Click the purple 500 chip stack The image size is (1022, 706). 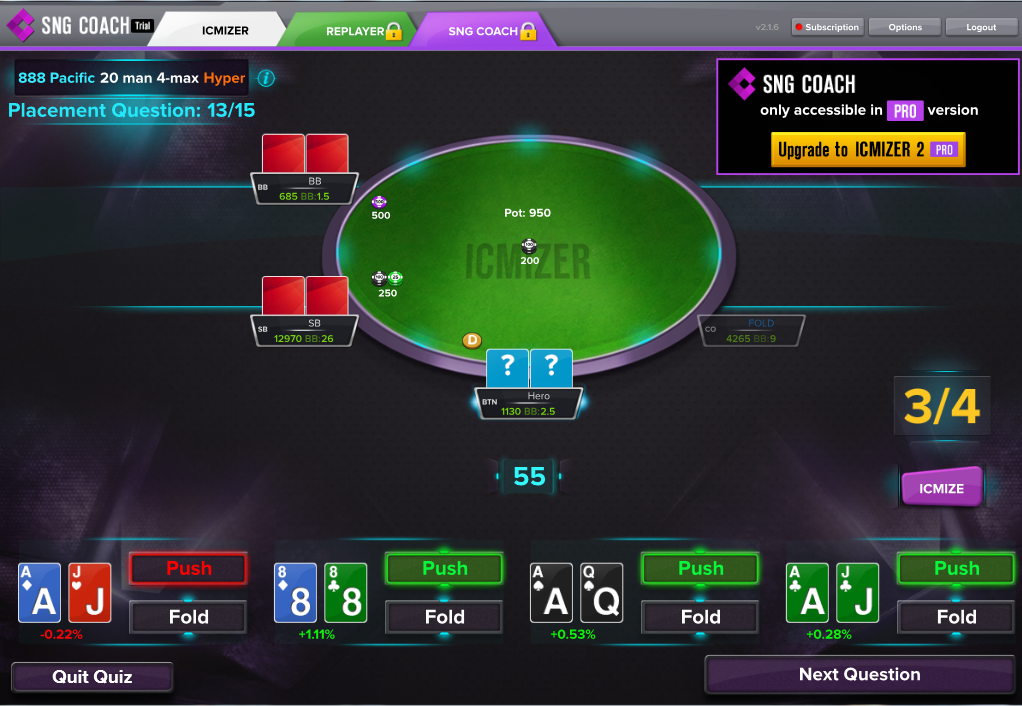379,202
